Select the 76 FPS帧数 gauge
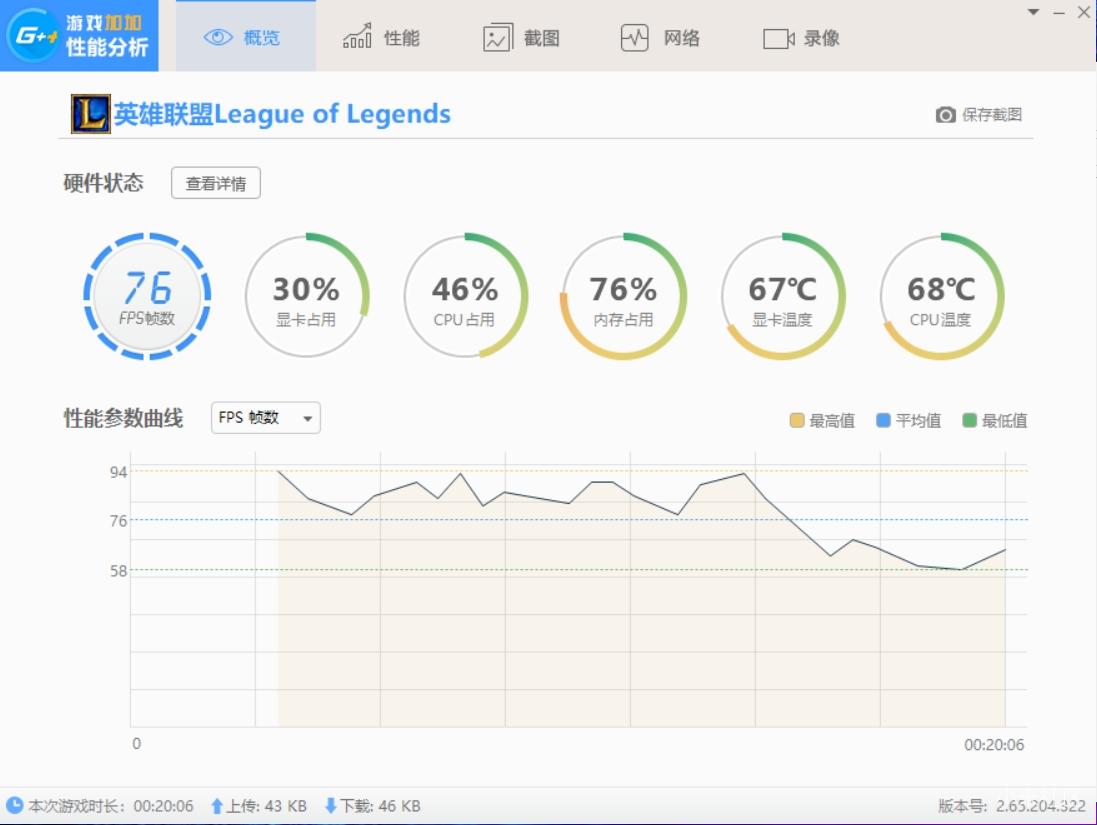Screen dimensions: 1097x825 point(147,297)
